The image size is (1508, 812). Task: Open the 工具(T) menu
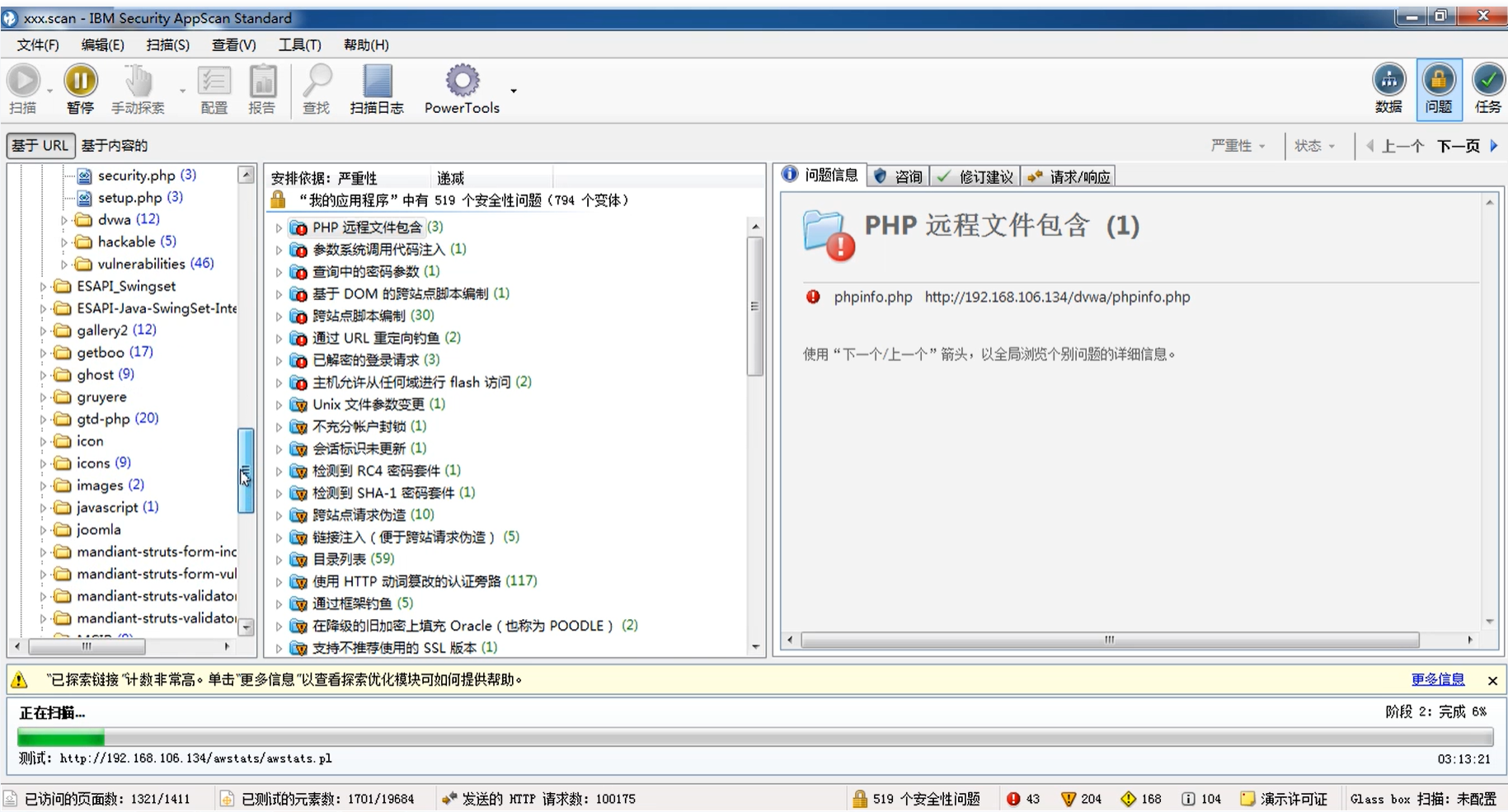coord(299,45)
